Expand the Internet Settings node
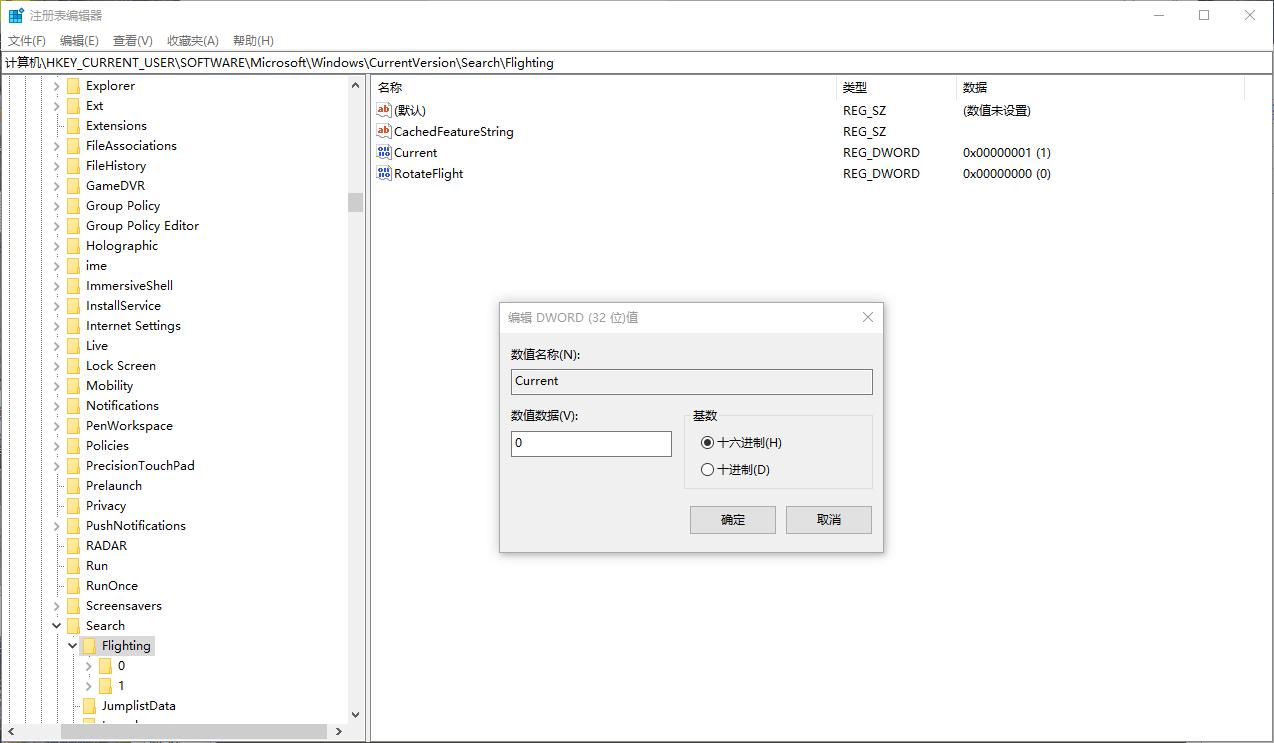Screen dimensions: 1274x743 click(57, 325)
